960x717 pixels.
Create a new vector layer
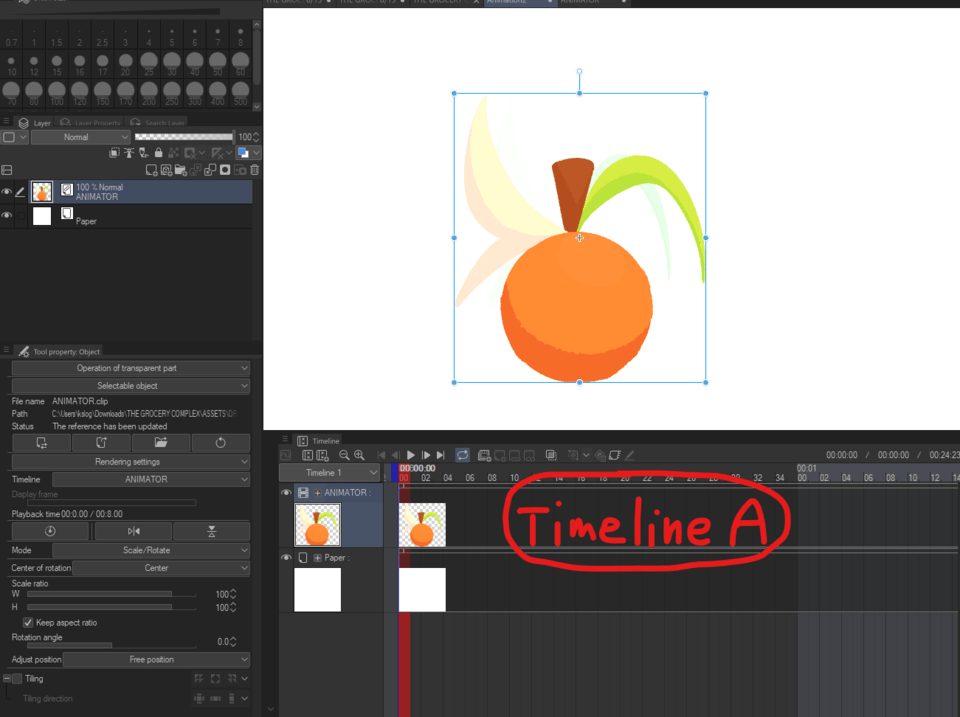166,170
